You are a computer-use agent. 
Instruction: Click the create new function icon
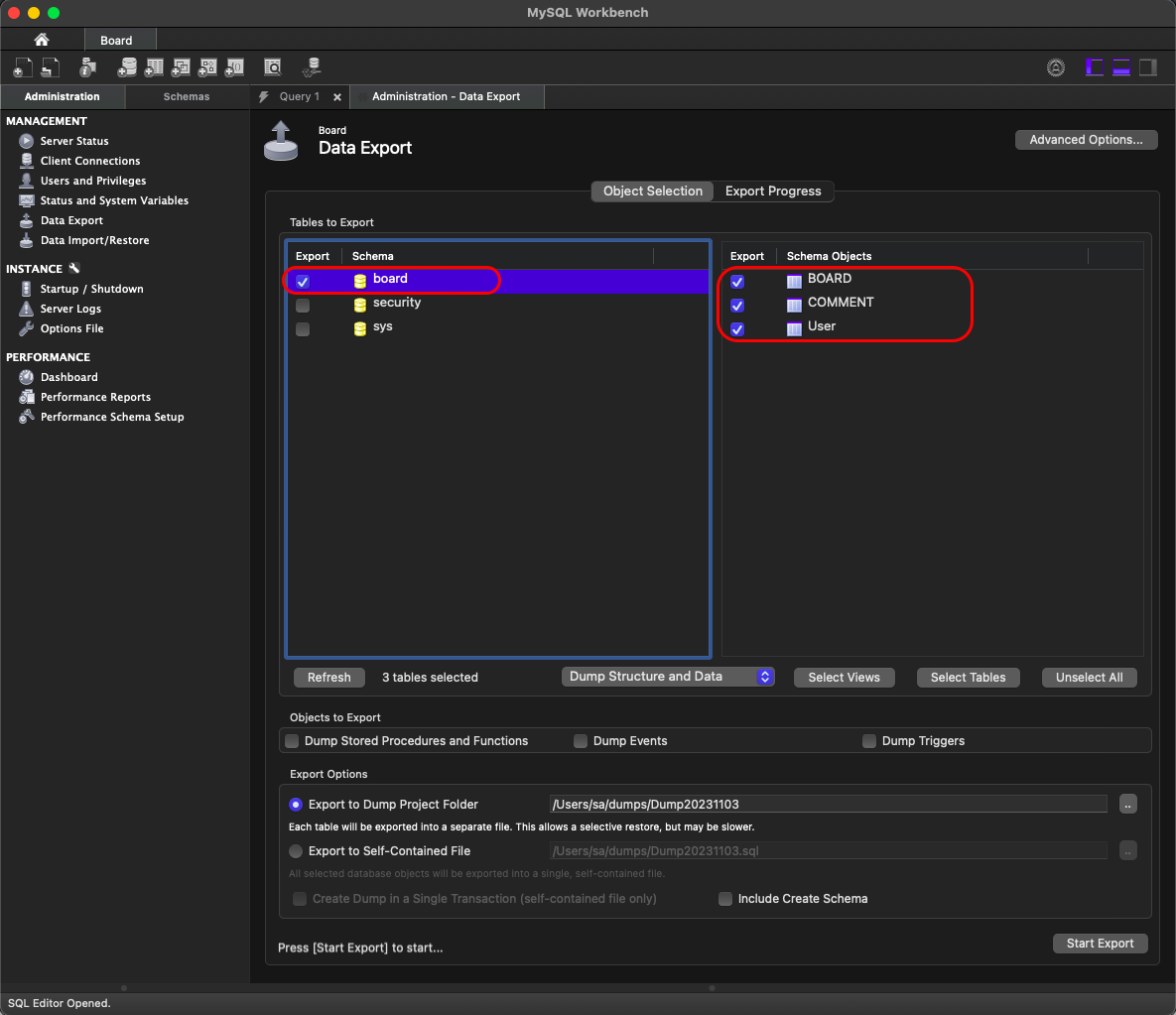point(235,67)
